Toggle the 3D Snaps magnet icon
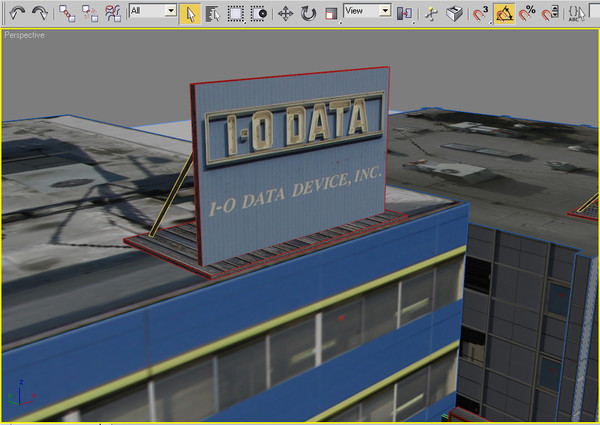Viewport: 600px width, 425px height. [481, 14]
